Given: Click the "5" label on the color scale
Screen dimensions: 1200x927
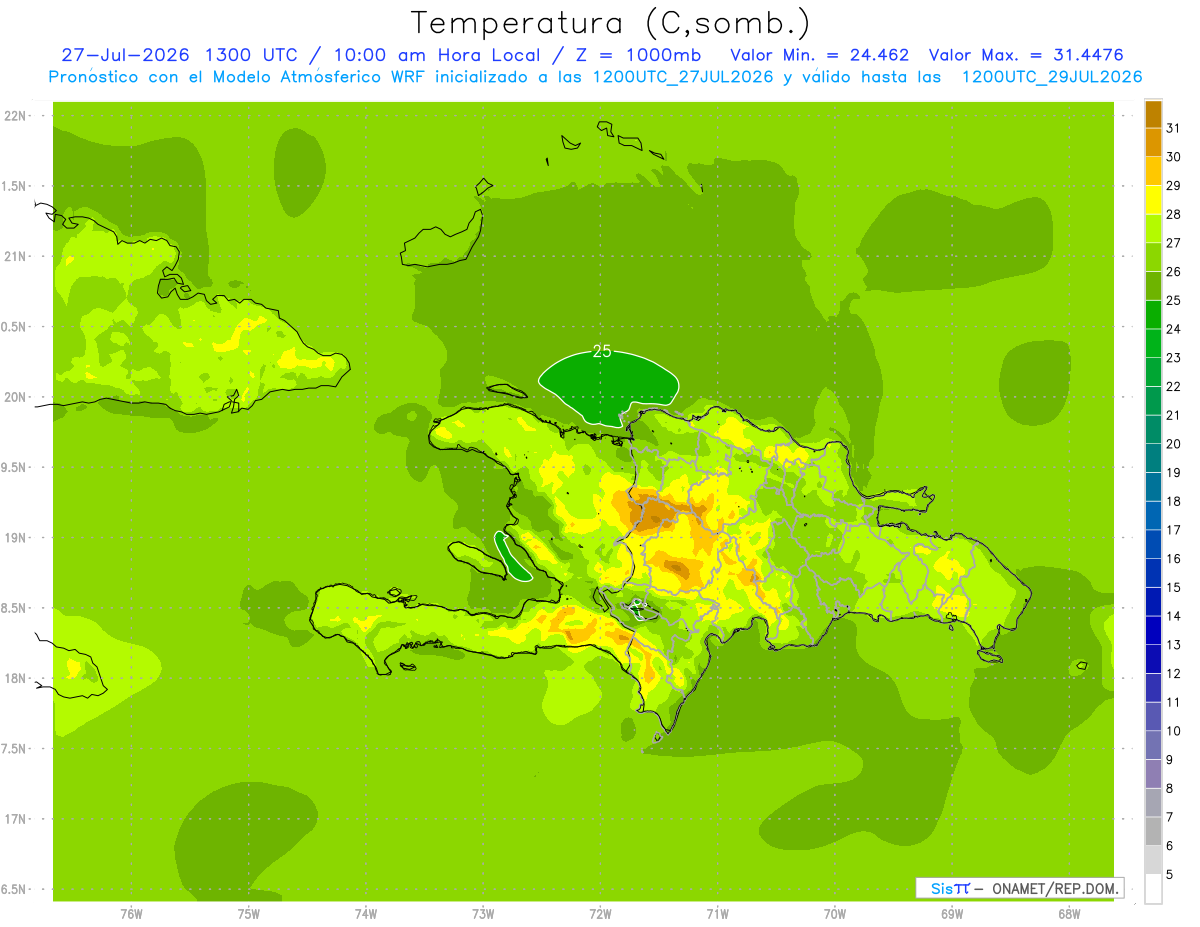Looking at the screenshot, I should pos(1170,874).
